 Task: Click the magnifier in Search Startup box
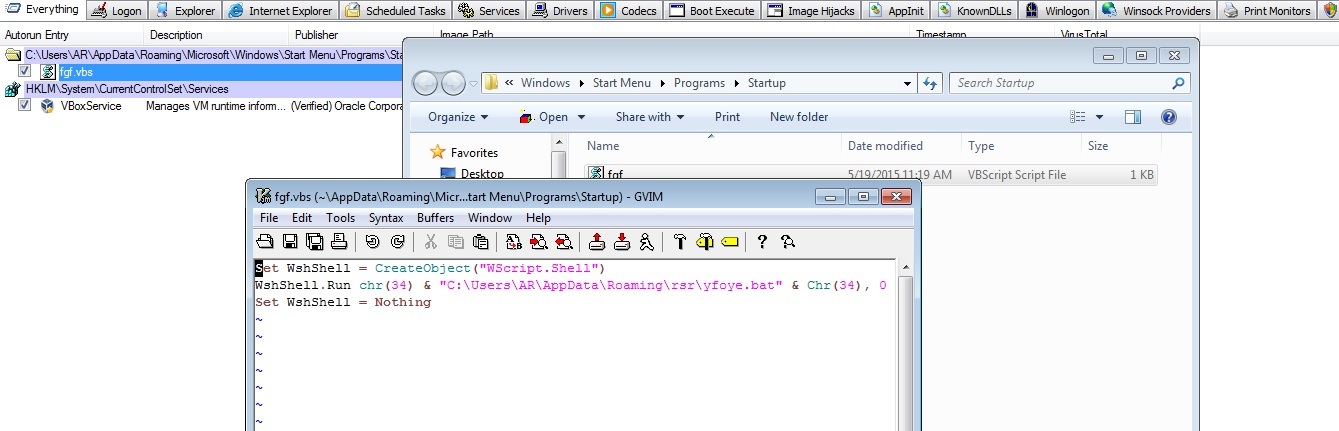tap(1178, 83)
